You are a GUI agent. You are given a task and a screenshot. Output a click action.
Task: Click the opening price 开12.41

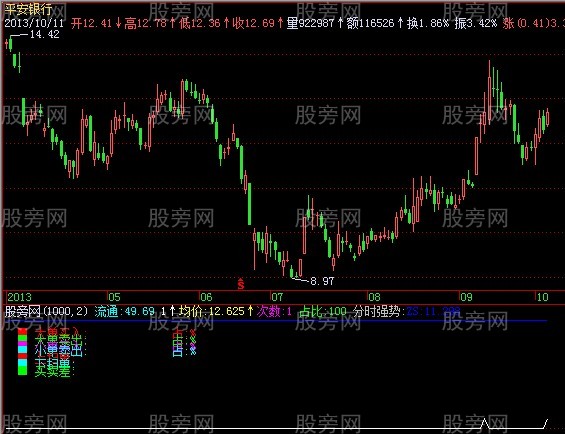[91, 23]
